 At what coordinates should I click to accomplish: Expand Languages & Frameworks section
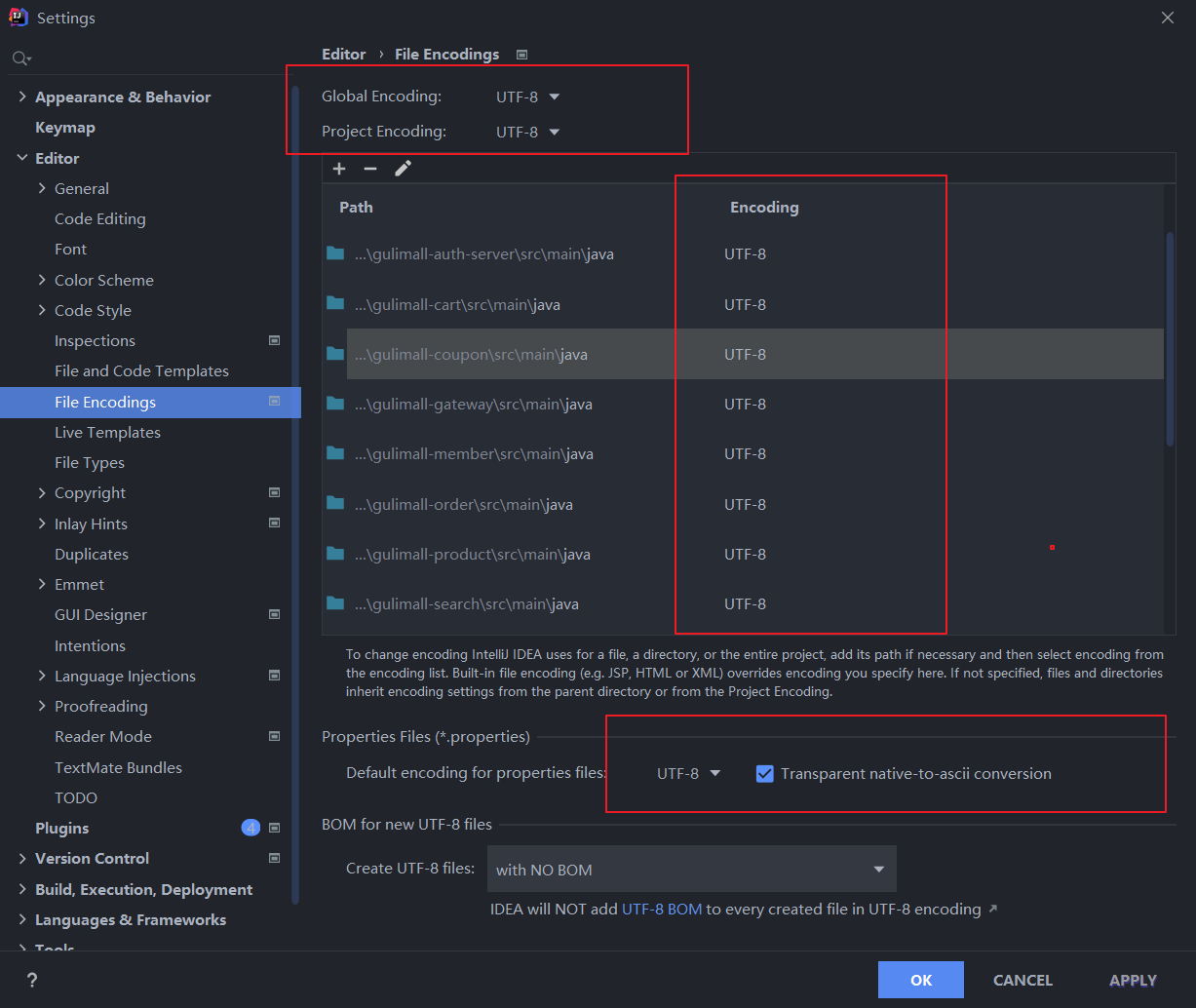coord(22,919)
